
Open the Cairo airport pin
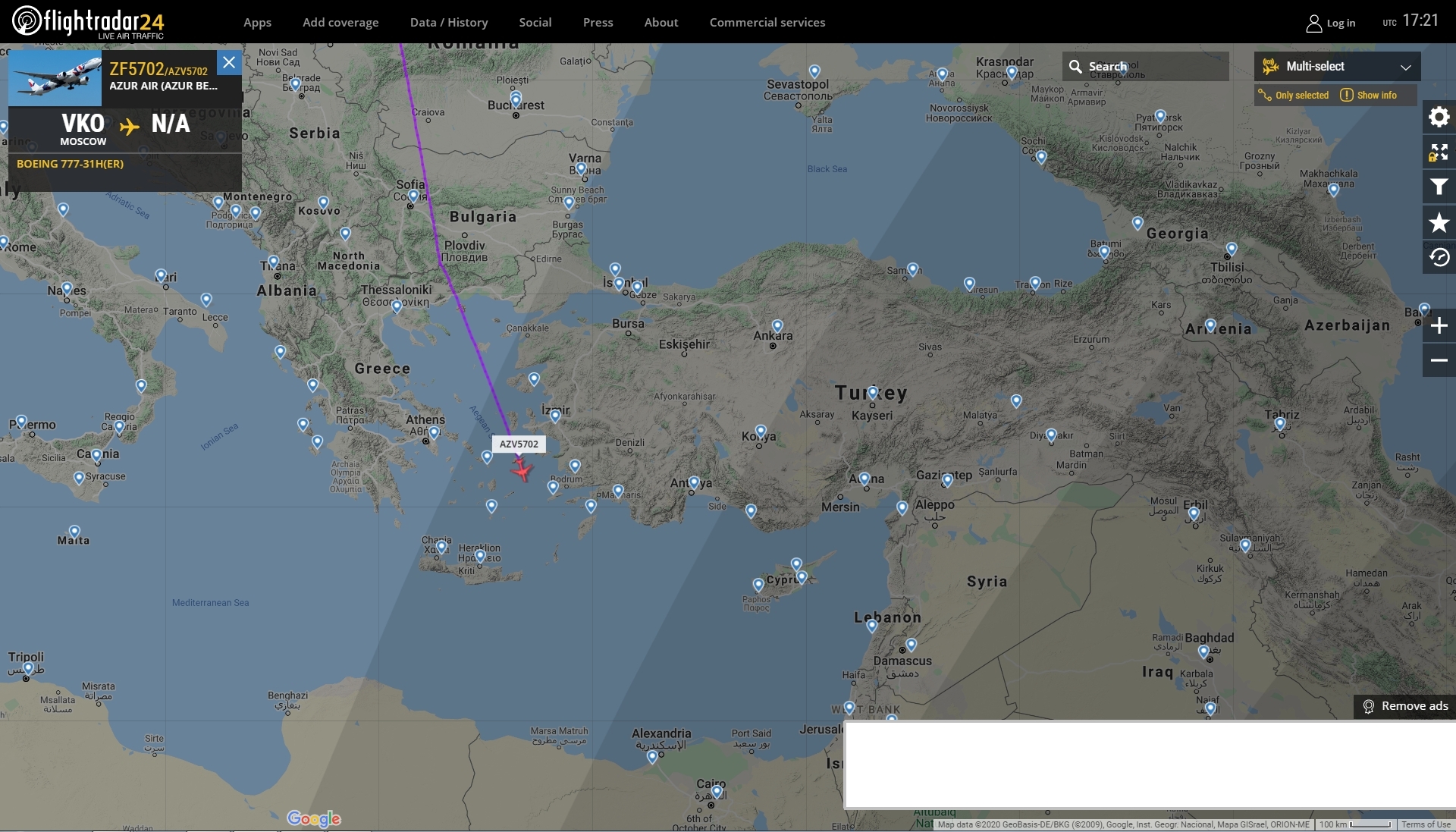717,793
